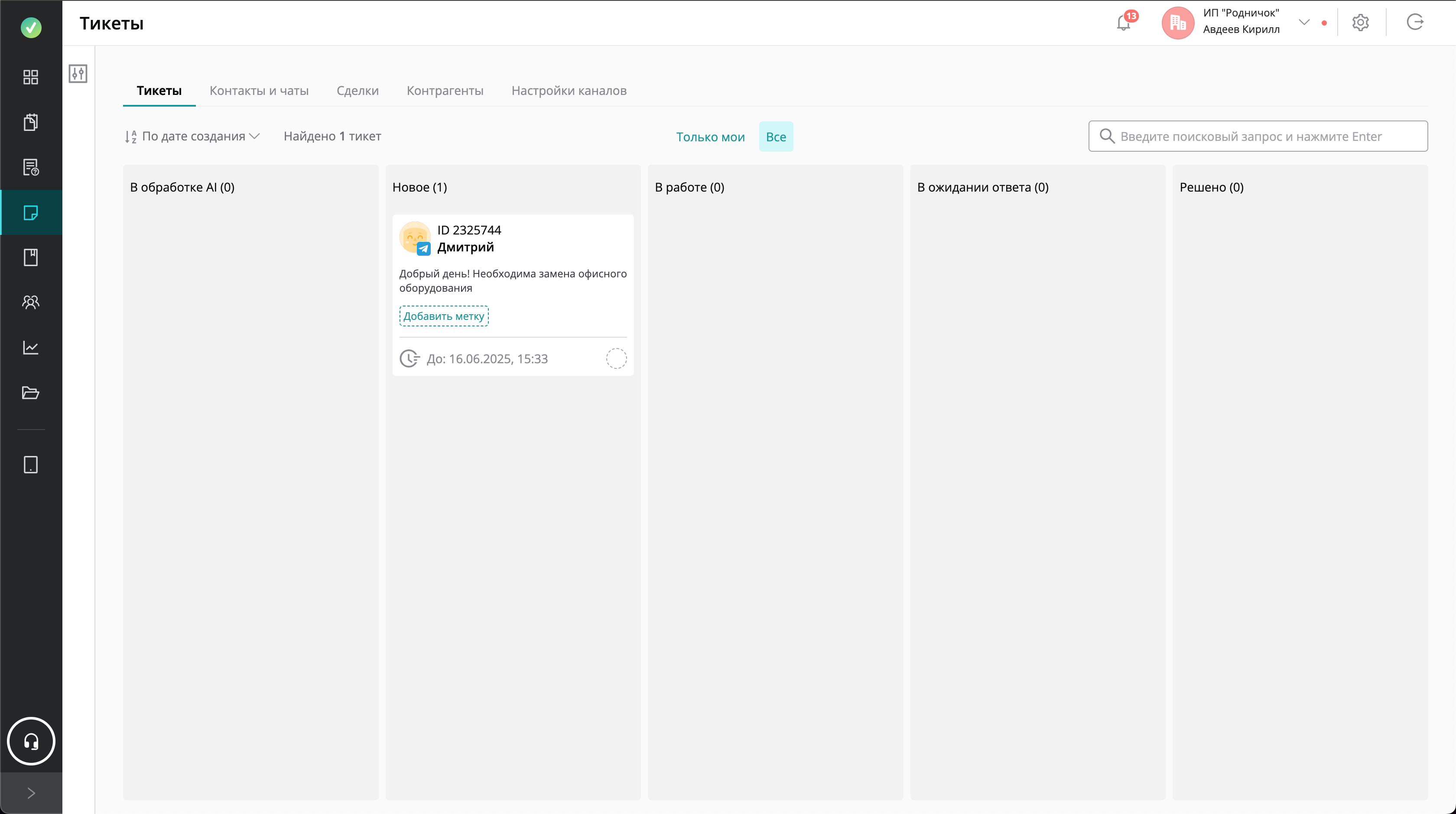The height and width of the screenshot is (814, 1456).
Task: Open the settings gear
Action: tap(1361, 23)
